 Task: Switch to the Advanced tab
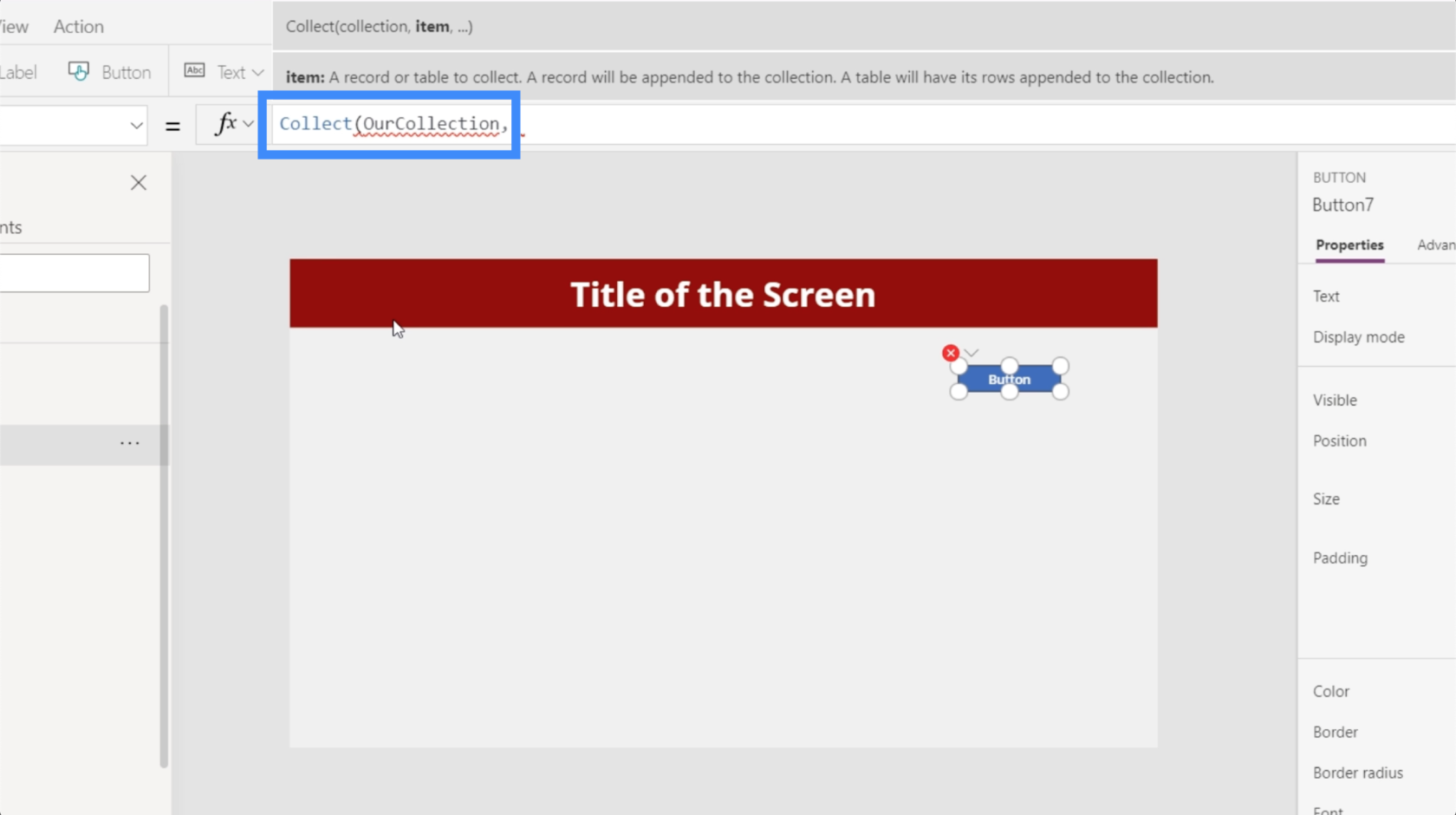[1436, 245]
